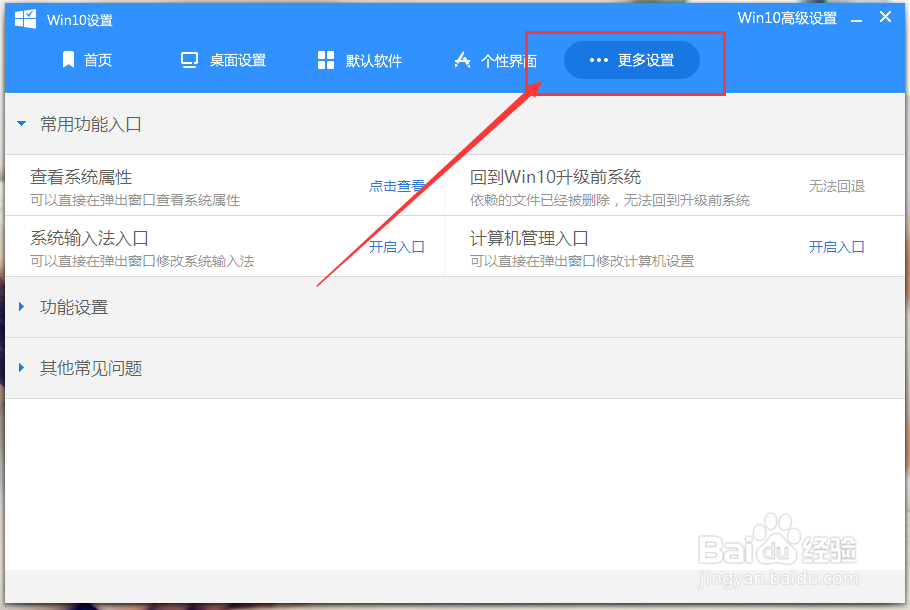Close the Win10设置 window

[885, 17]
